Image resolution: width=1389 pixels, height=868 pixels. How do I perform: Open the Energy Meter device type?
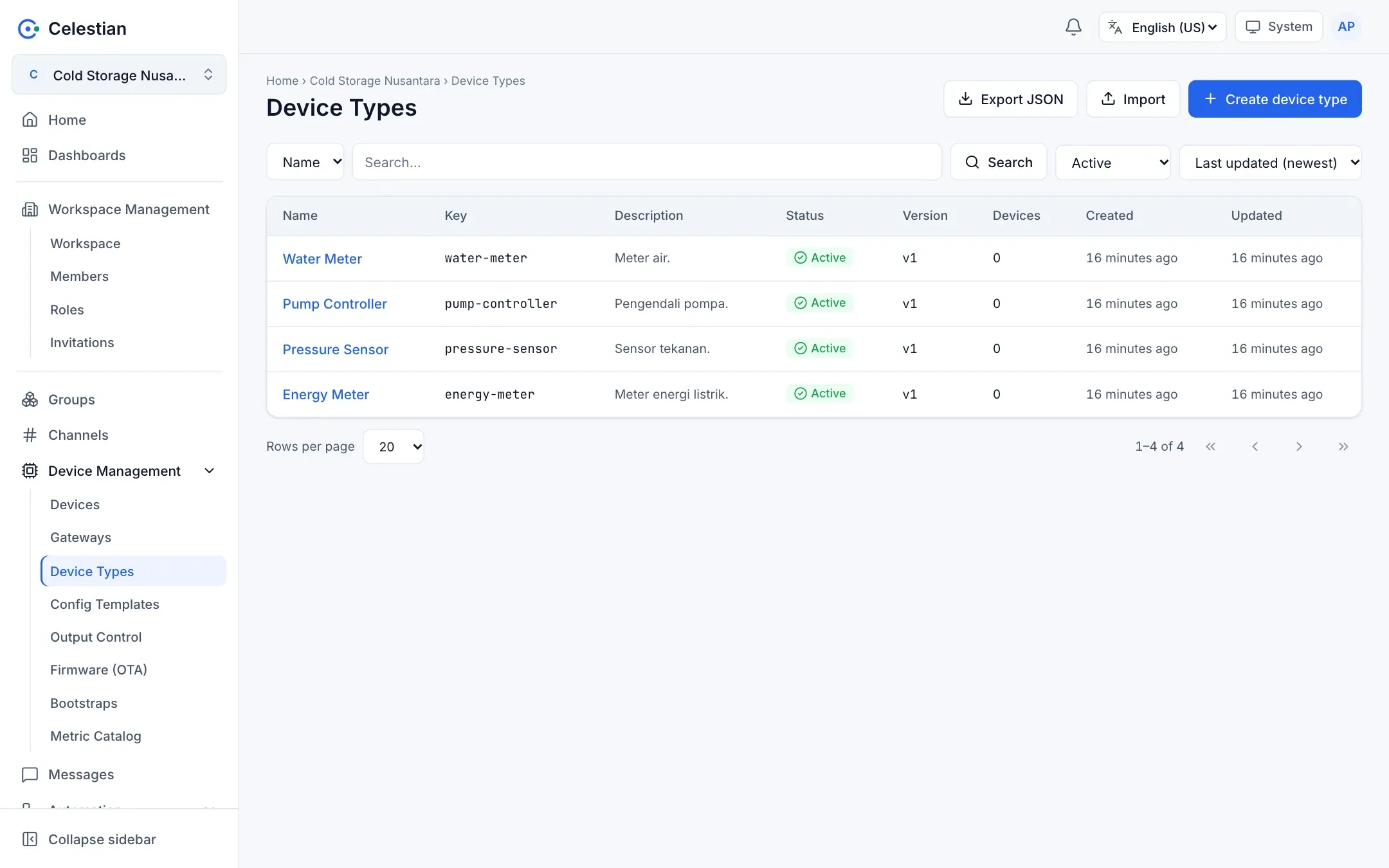pos(325,394)
